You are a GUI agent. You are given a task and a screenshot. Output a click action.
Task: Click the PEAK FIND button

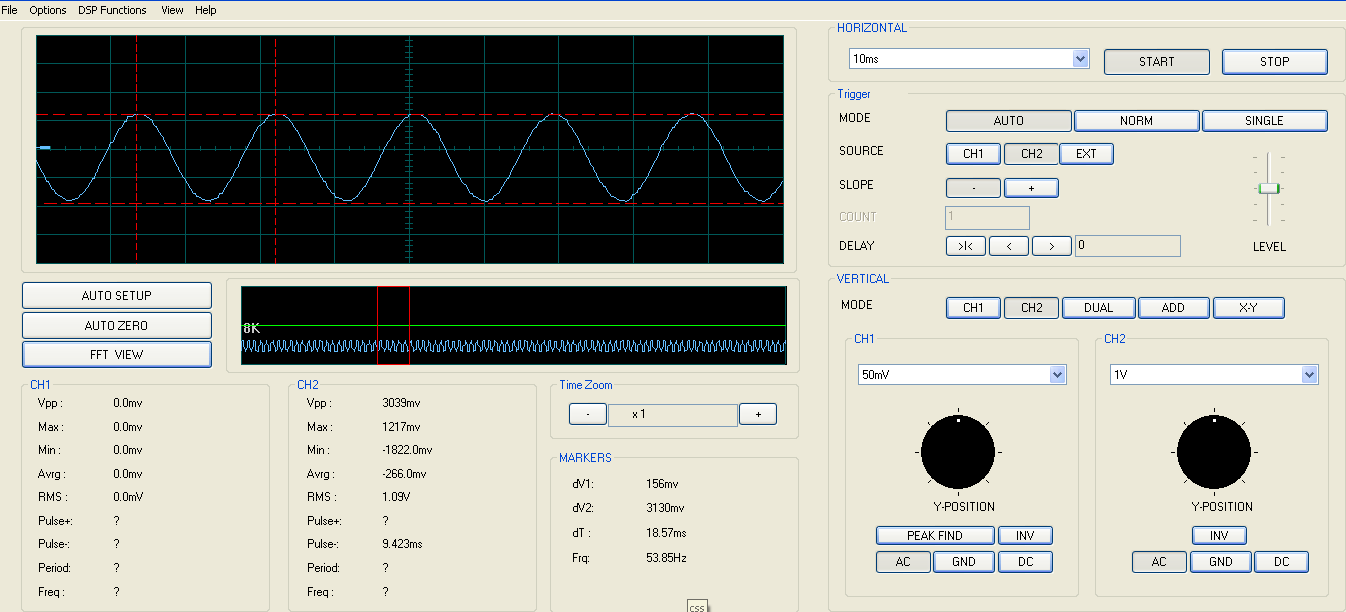tap(935, 536)
